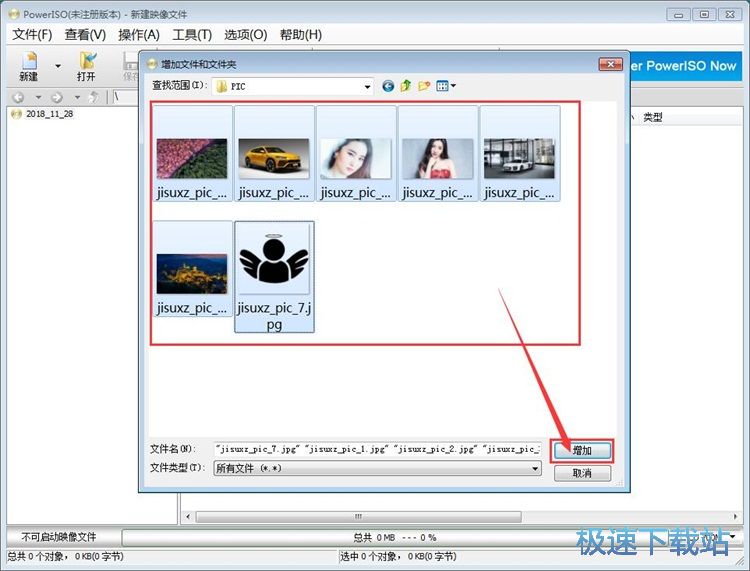750x571 pixels.
Task: Minimize the PowerISO window
Action: (x=678, y=15)
